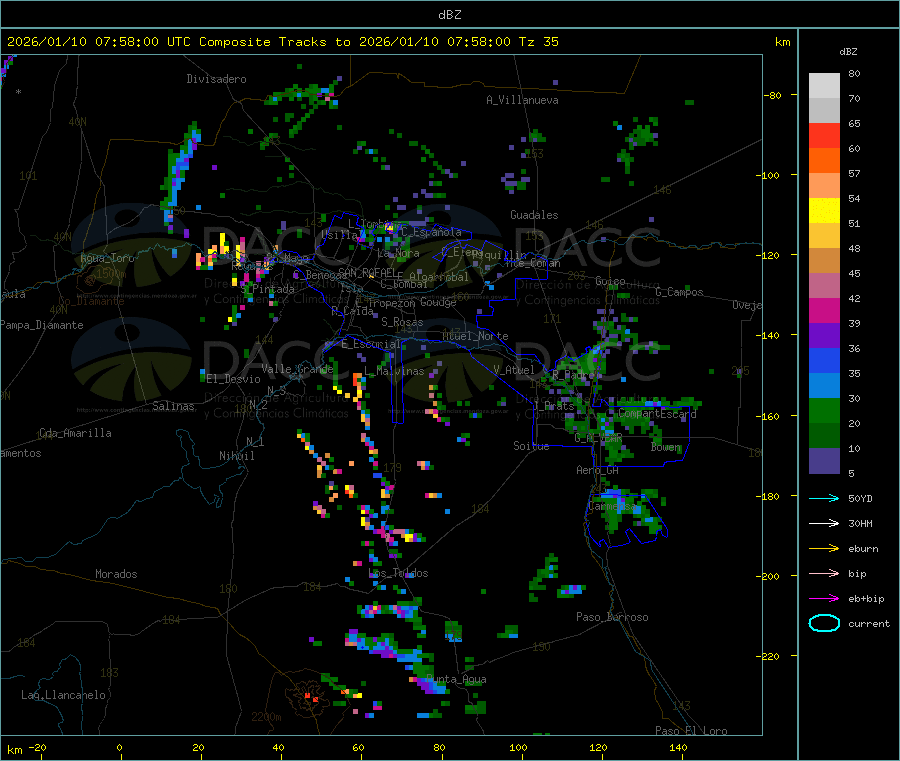Click the 36 dBZ blue swatch
This screenshot has width=900, height=761.
coord(824,360)
